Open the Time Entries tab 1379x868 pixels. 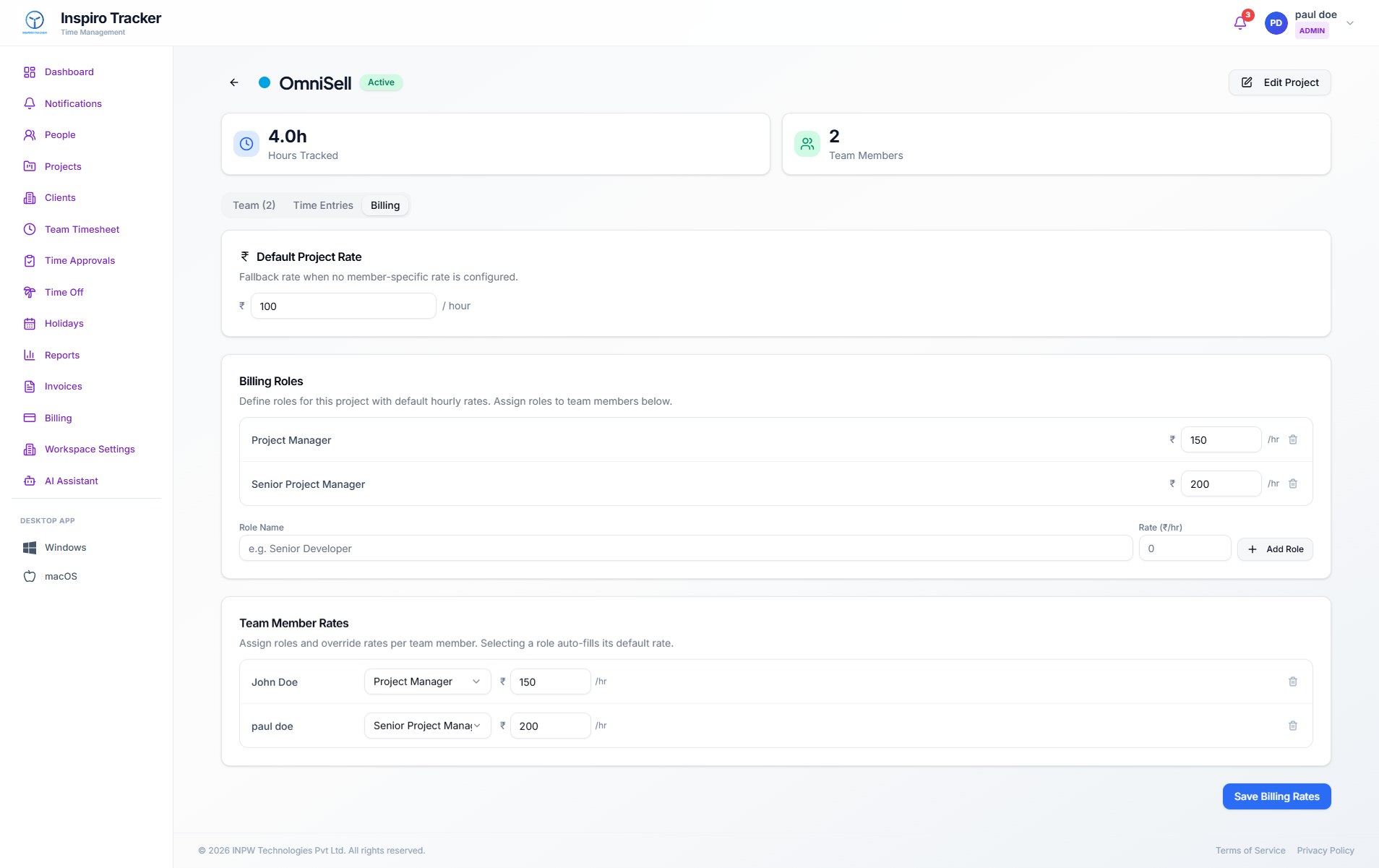[322, 205]
